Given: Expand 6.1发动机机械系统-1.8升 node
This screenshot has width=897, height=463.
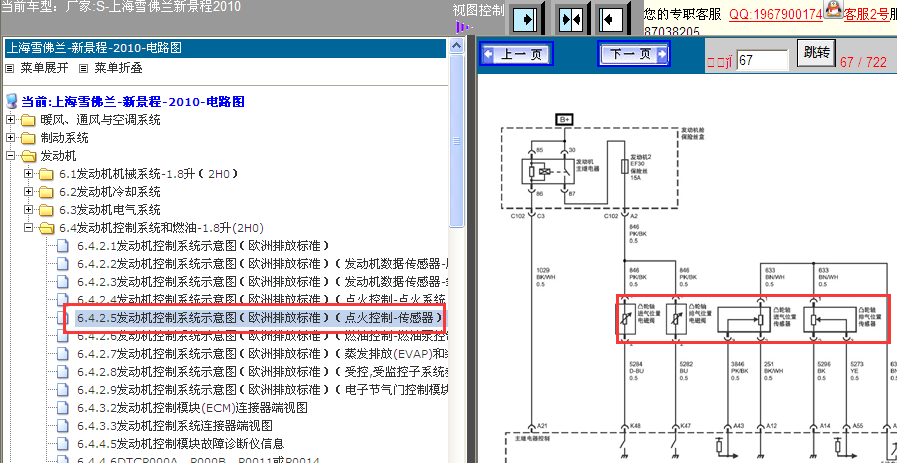Looking at the screenshot, I should point(29,173).
